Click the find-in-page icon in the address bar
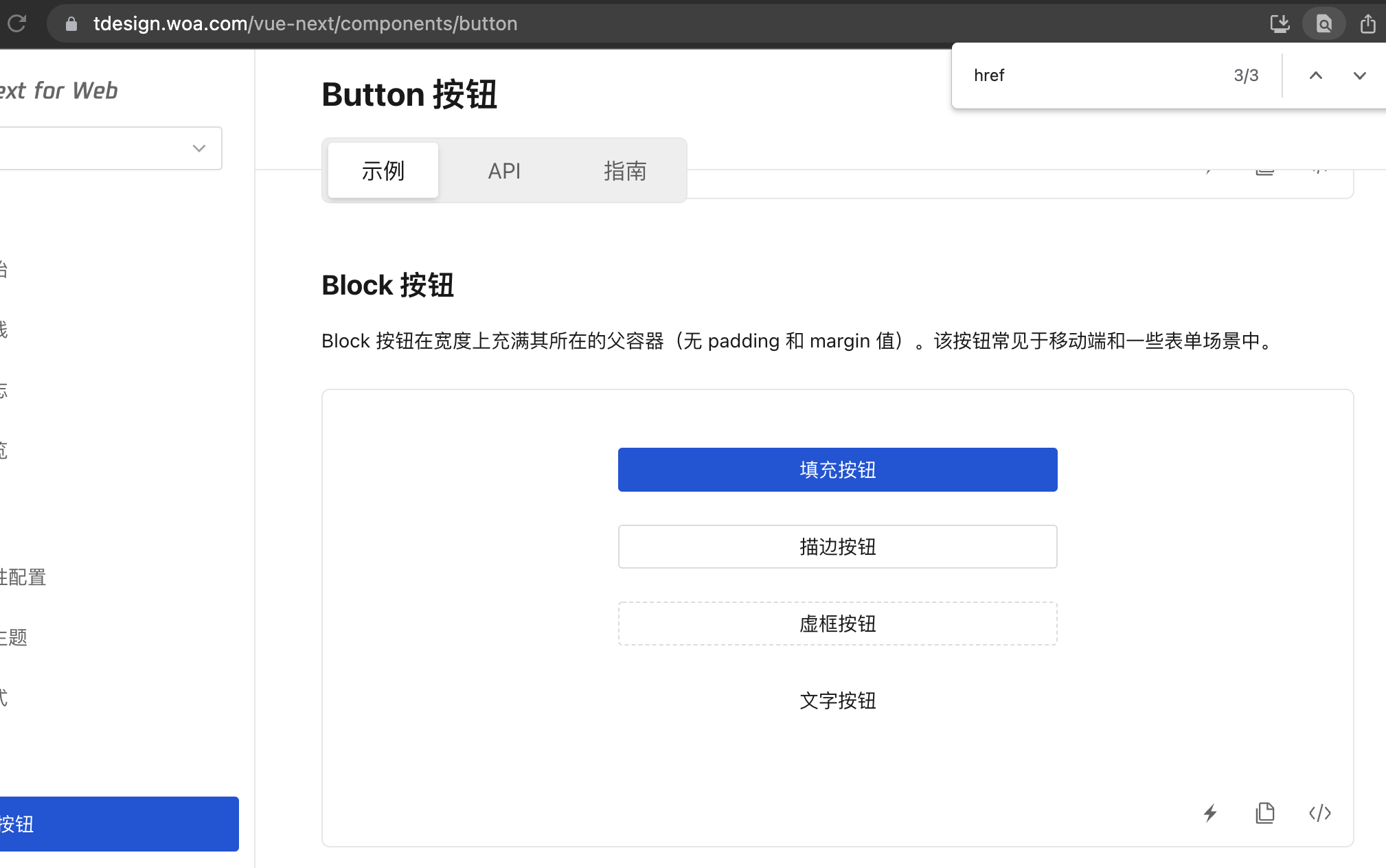Image resolution: width=1386 pixels, height=868 pixels. pyautogui.click(x=1323, y=24)
